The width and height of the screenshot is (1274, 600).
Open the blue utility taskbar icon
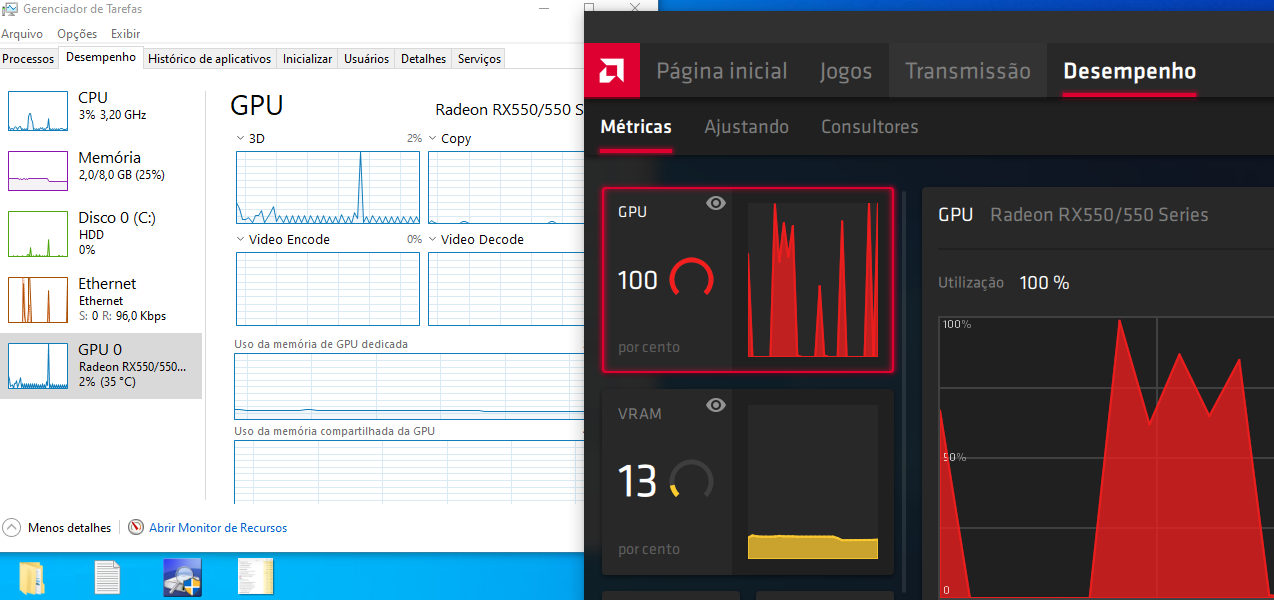pyautogui.click(x=183, y=578)
